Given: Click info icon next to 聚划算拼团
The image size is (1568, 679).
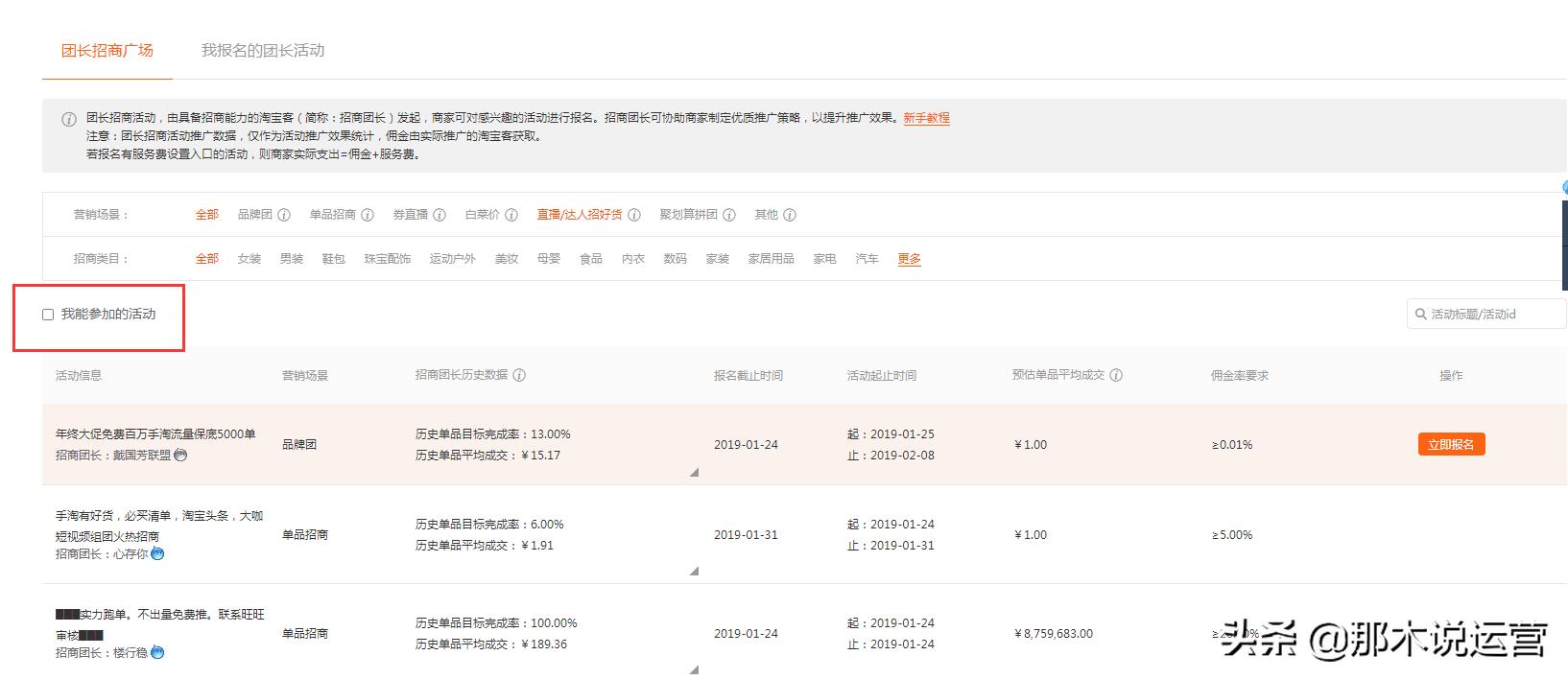Looking at the screenshot, I should point(729,215).
